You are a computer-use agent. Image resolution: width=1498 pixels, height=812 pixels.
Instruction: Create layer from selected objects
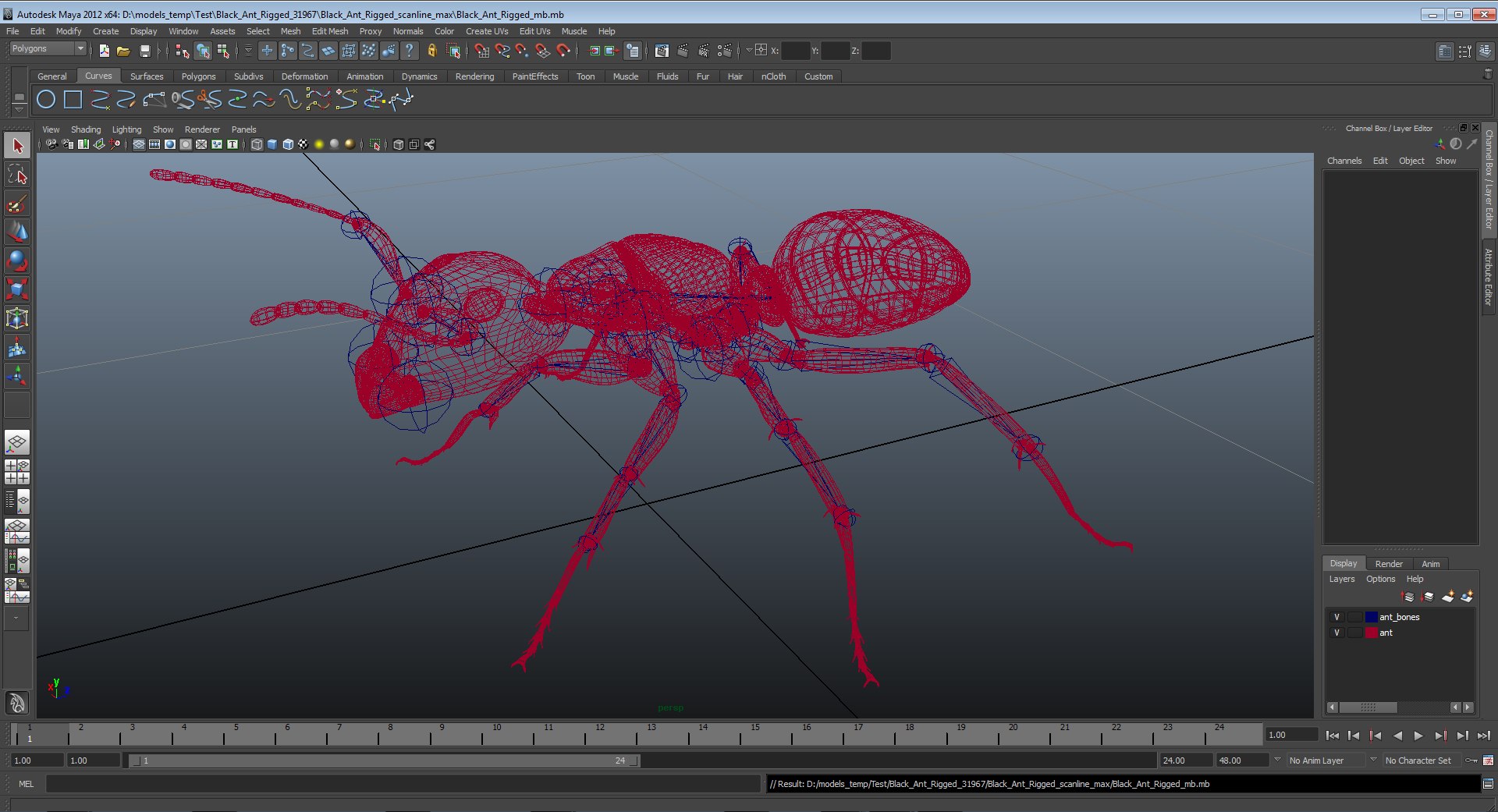(x=1467, y=597)
